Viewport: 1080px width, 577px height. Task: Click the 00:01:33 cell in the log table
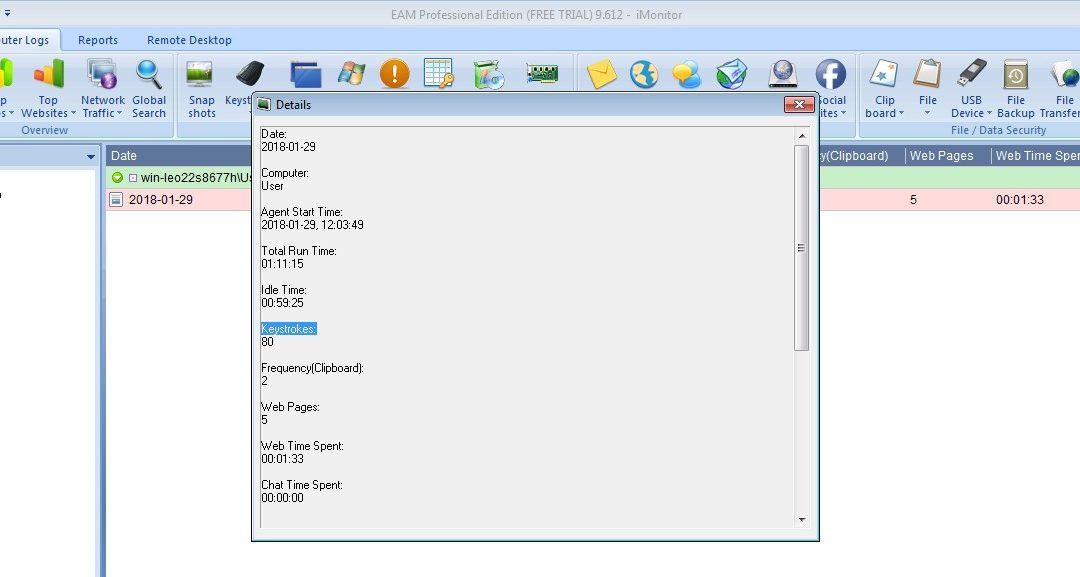(x=1020, y=200)
